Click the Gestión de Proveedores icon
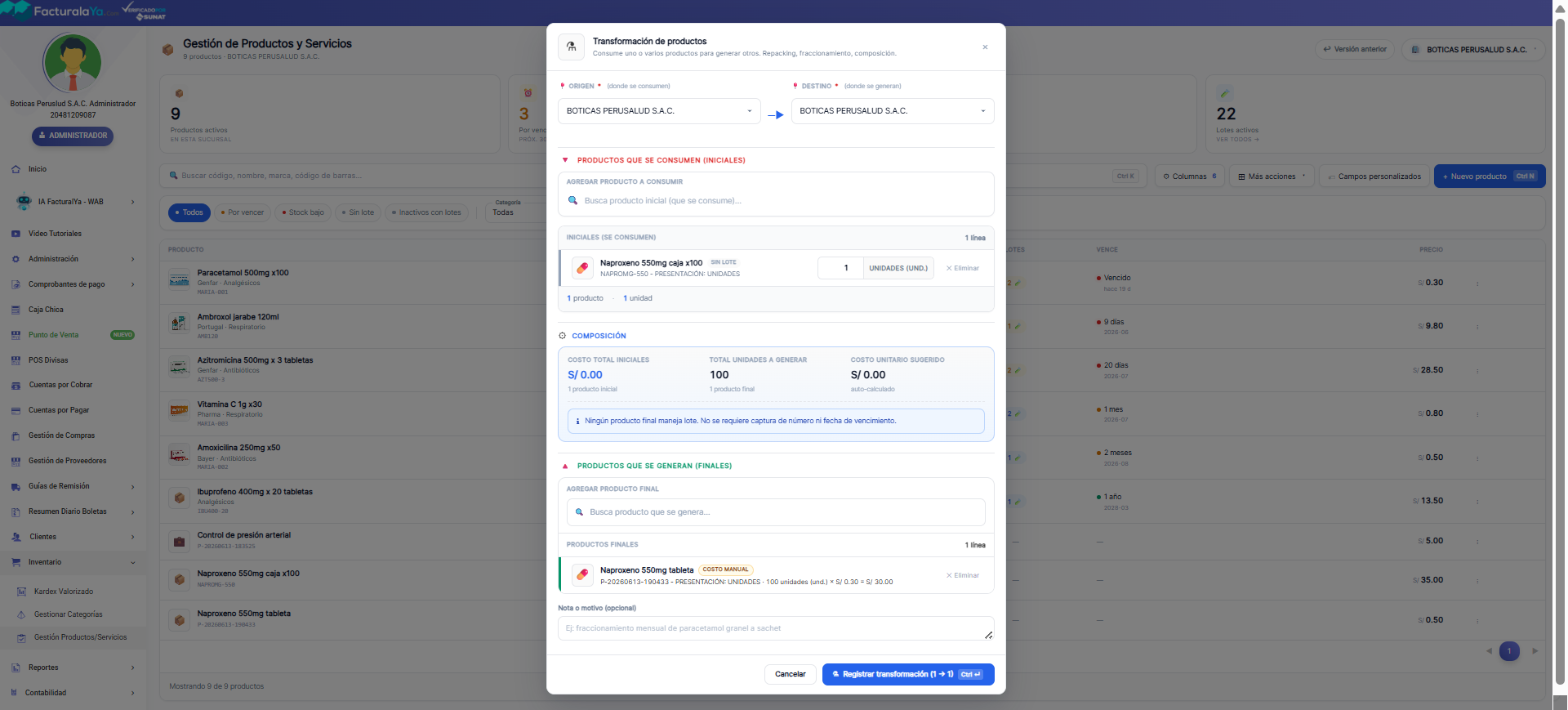The height and width of the screenshot is (710, 1568). tap(16, 462)
